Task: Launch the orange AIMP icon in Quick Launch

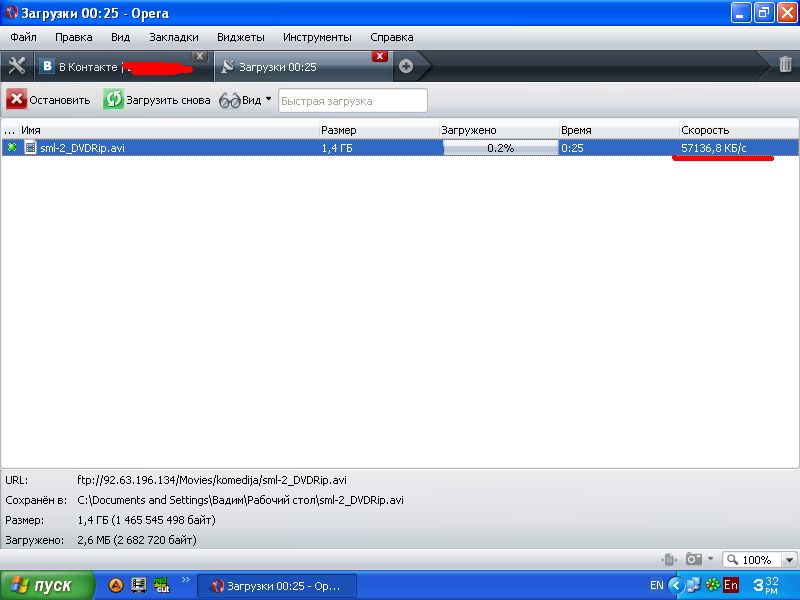Action: click(x=116, y=585)
